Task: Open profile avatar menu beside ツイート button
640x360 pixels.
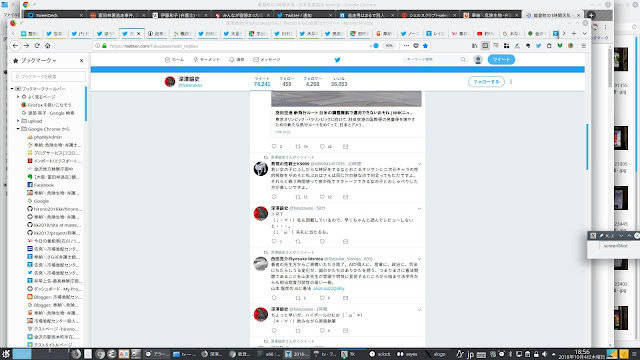Action: (x=478, y=60)
